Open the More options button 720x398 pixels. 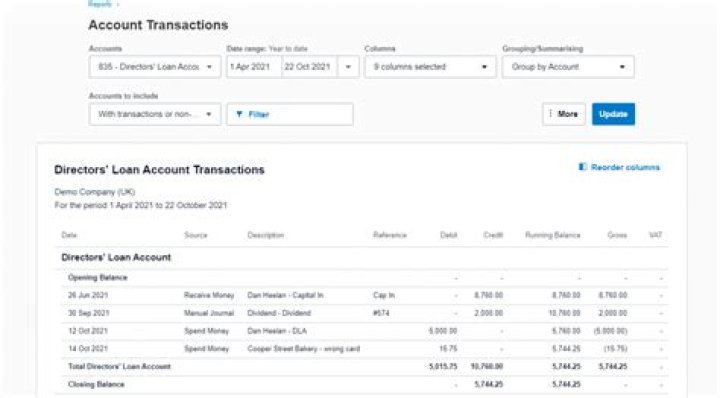pos(563,114)
